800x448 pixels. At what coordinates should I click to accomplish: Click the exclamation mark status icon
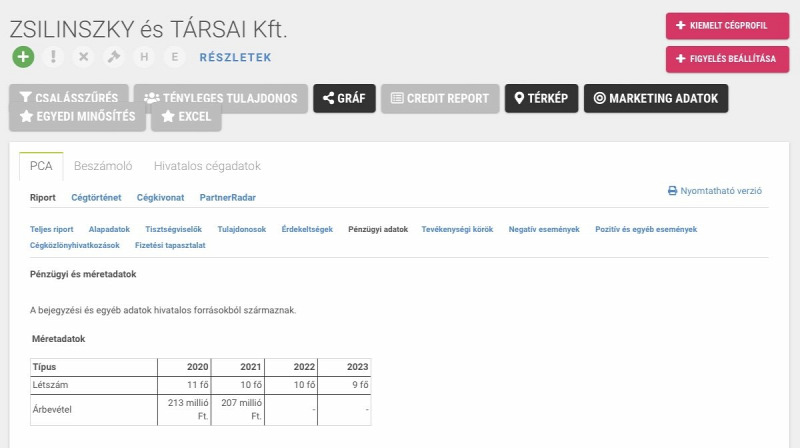[x=53, y=57]
